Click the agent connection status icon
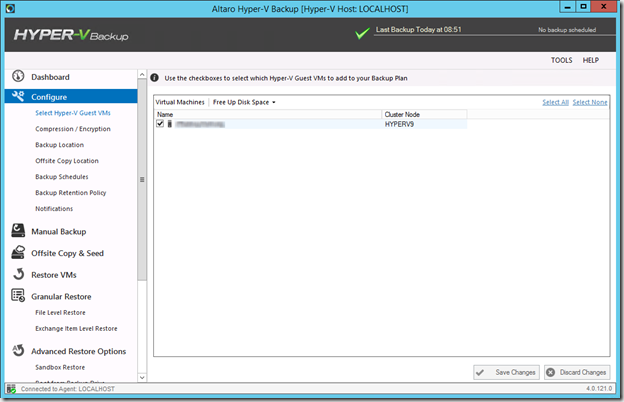 tap(11, 389)
